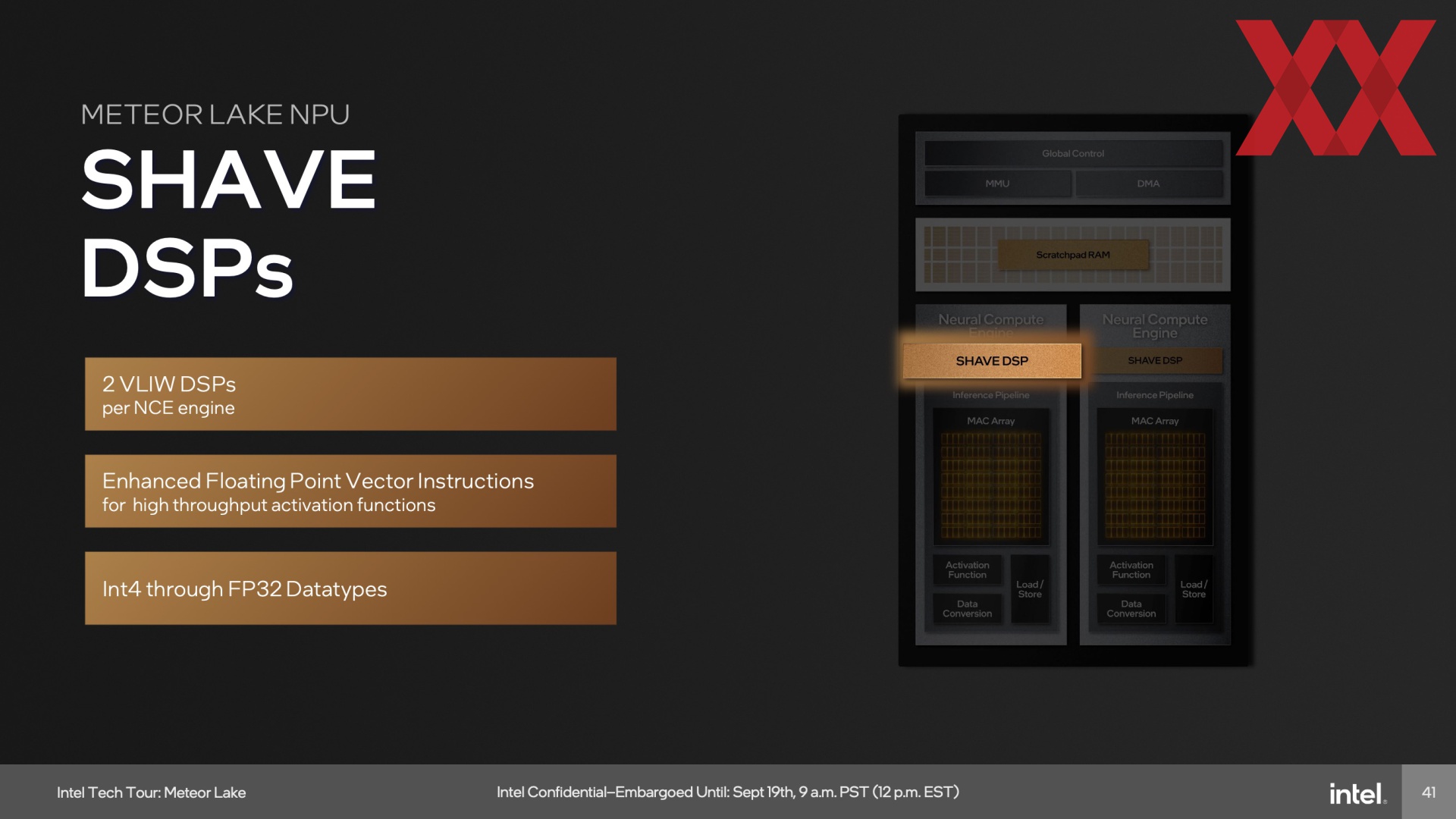Click the dimmed SHAVE DSP block
Screen dimensions: 1456x819
click(x=1155, y=360)
